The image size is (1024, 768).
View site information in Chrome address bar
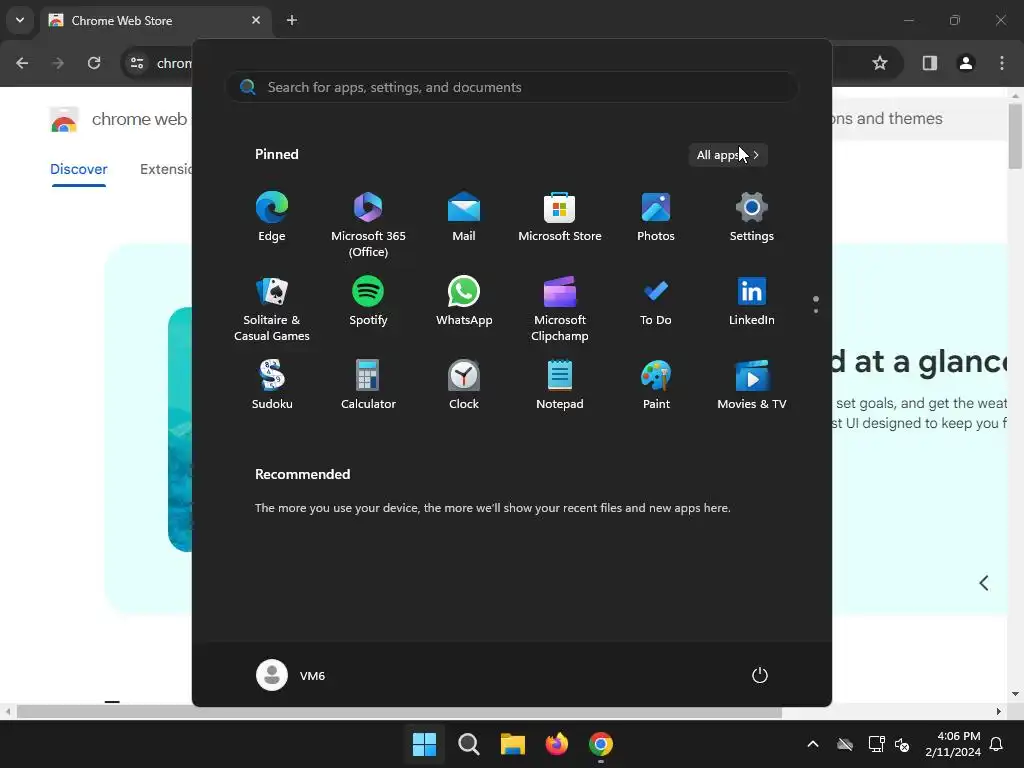click(x=137, y=63)
